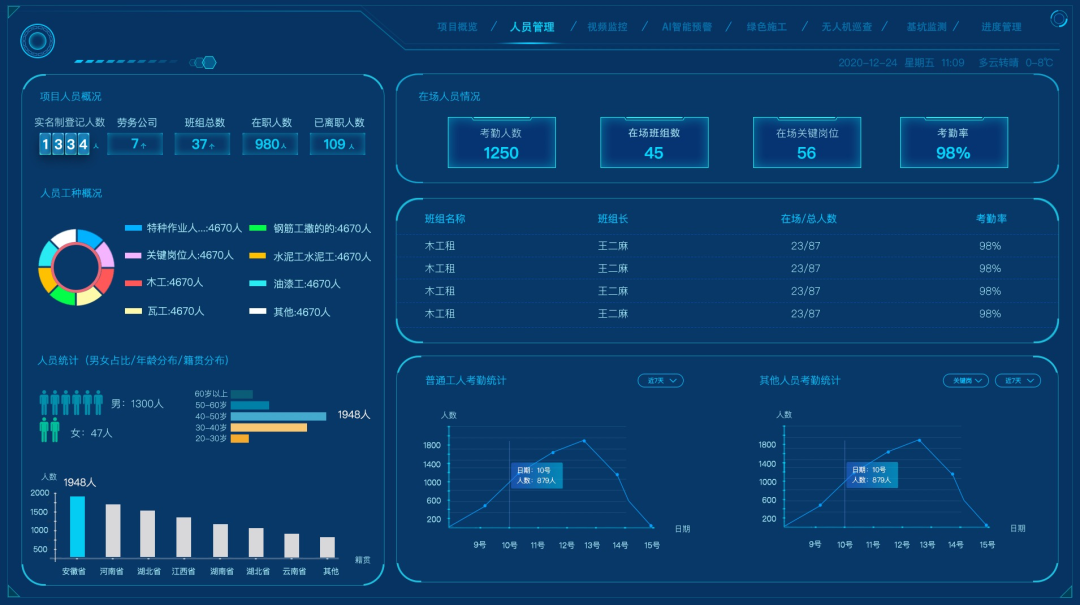1080x605 pixels.
Task: Expand 近7天 dropdown for 其他人员考勤统计
Action: pos(1018,380)
